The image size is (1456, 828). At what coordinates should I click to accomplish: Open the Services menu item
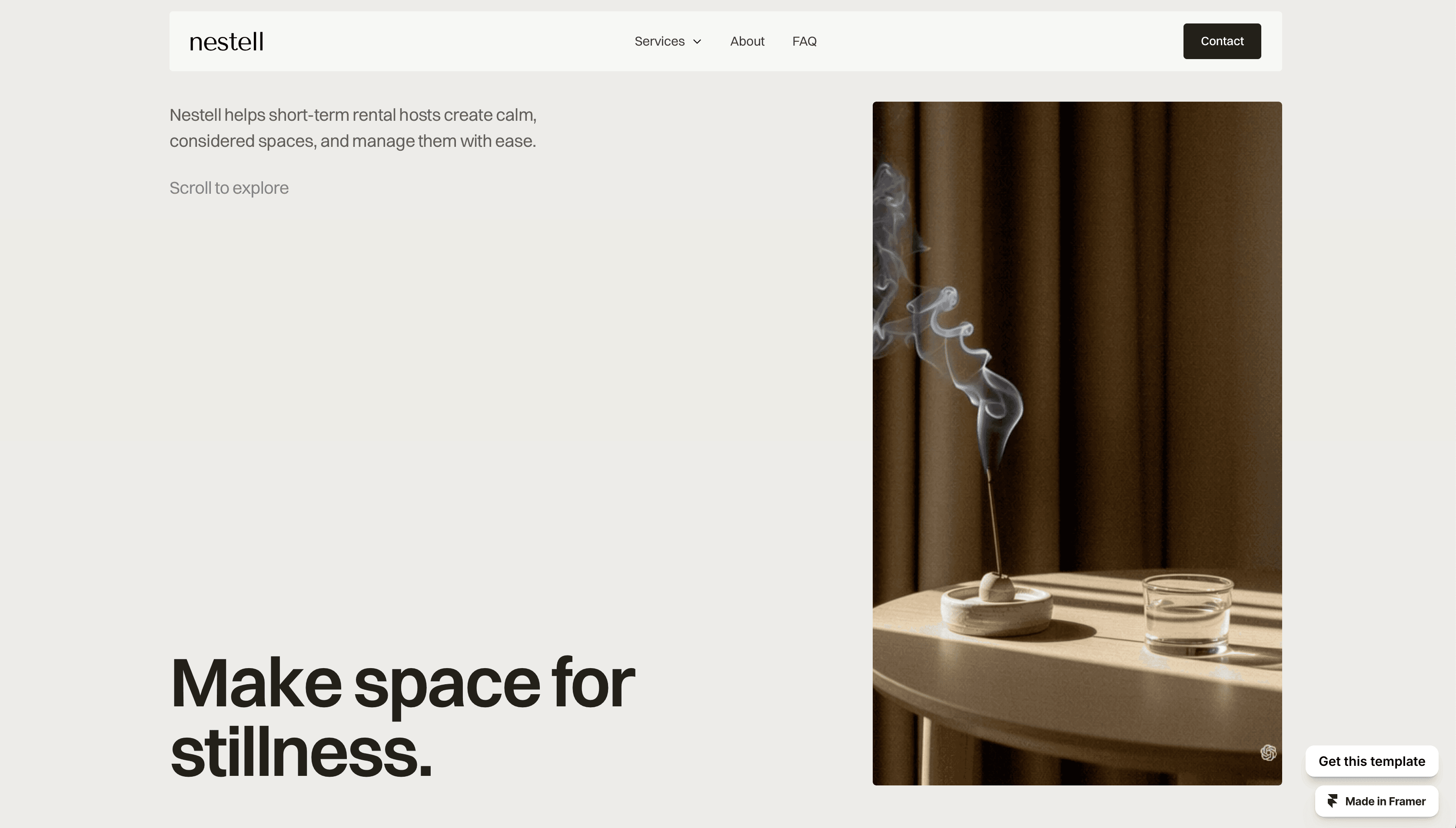(659, 42)
